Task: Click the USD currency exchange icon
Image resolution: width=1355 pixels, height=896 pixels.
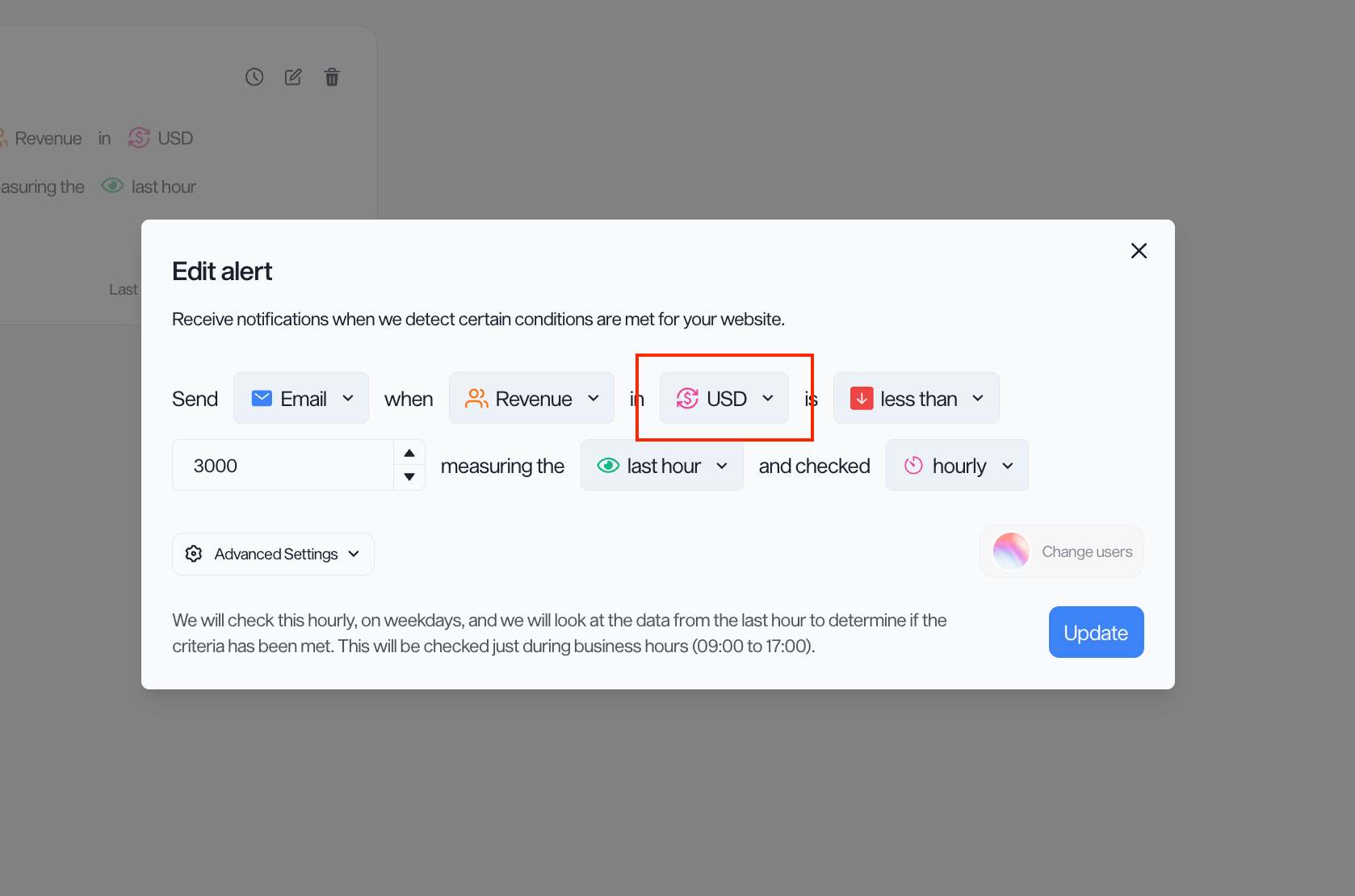Action: coord(687,398)
